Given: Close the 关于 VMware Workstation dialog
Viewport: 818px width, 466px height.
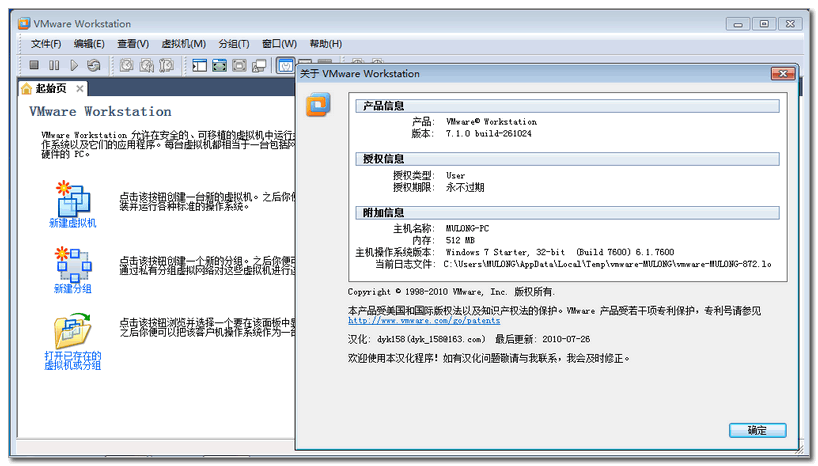Looking at the screenshot, I should pos(783,74).
